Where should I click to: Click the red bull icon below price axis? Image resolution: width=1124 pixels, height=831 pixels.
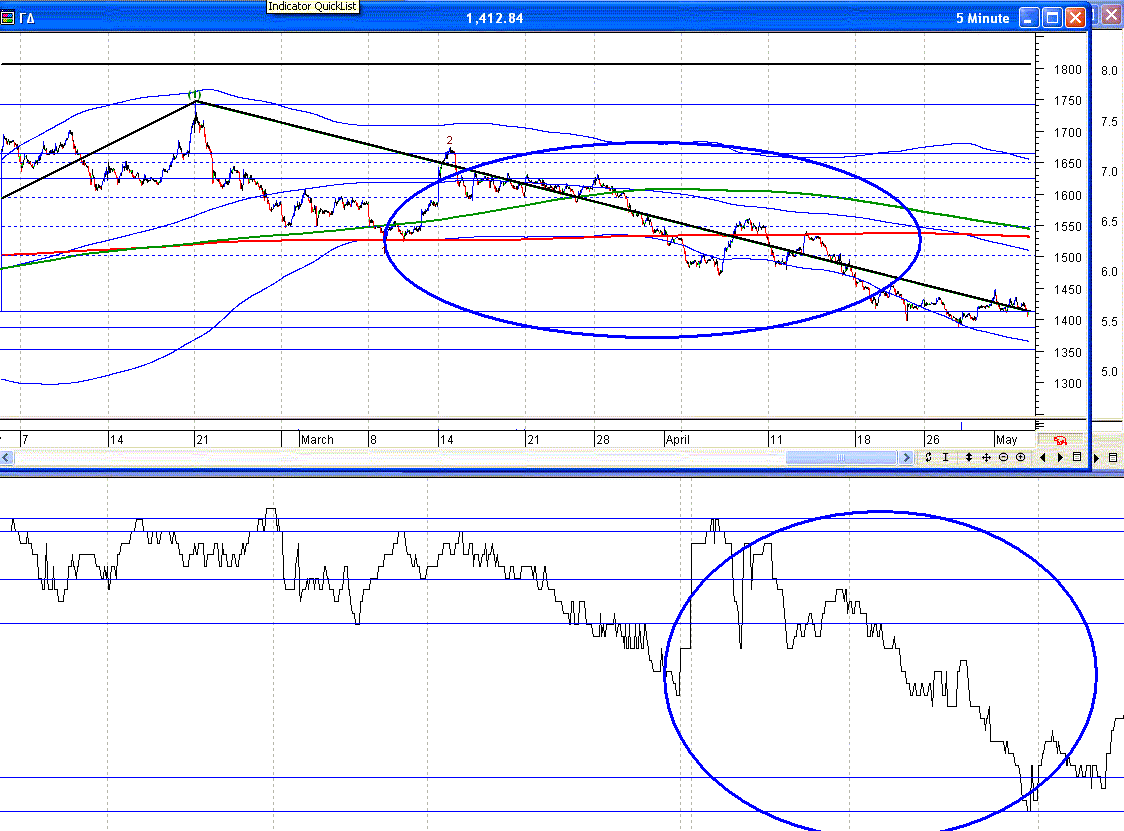click(x=1059, y=440)
